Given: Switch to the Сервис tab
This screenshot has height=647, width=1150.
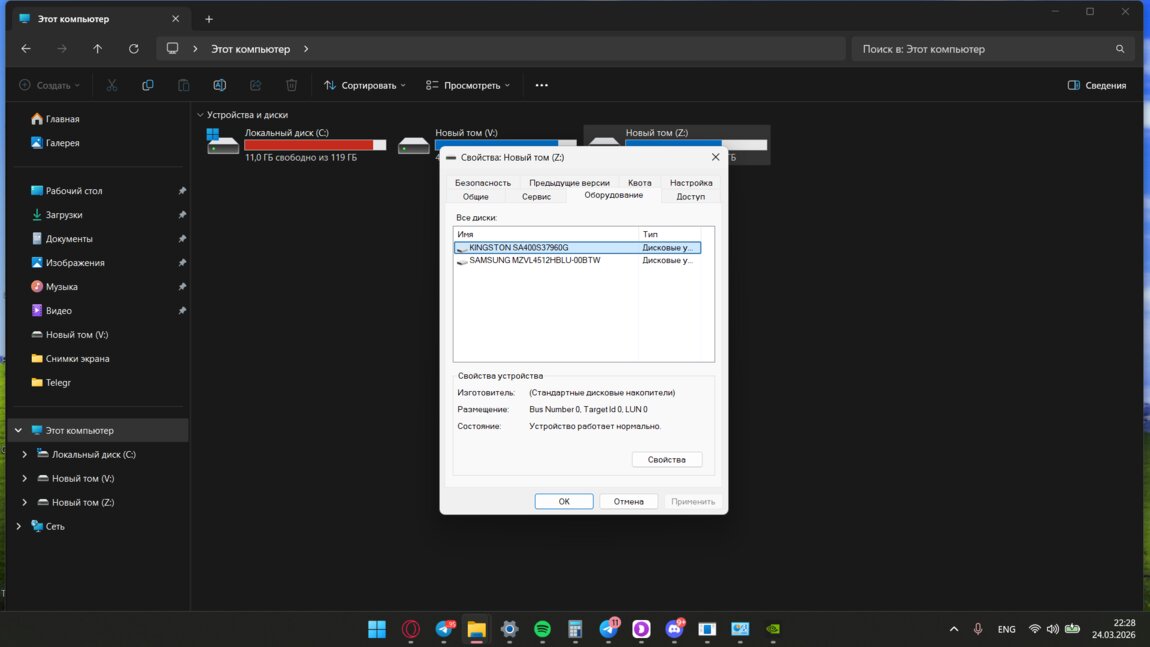Looking at the screenshot, I should coord(536,197).
